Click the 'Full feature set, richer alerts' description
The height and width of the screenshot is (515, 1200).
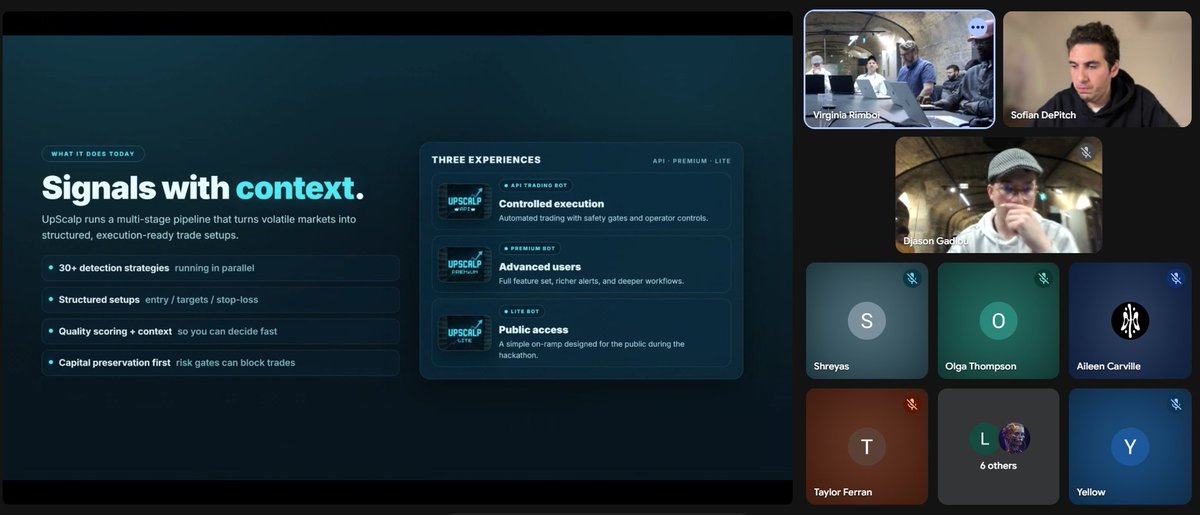click(591, 281)
